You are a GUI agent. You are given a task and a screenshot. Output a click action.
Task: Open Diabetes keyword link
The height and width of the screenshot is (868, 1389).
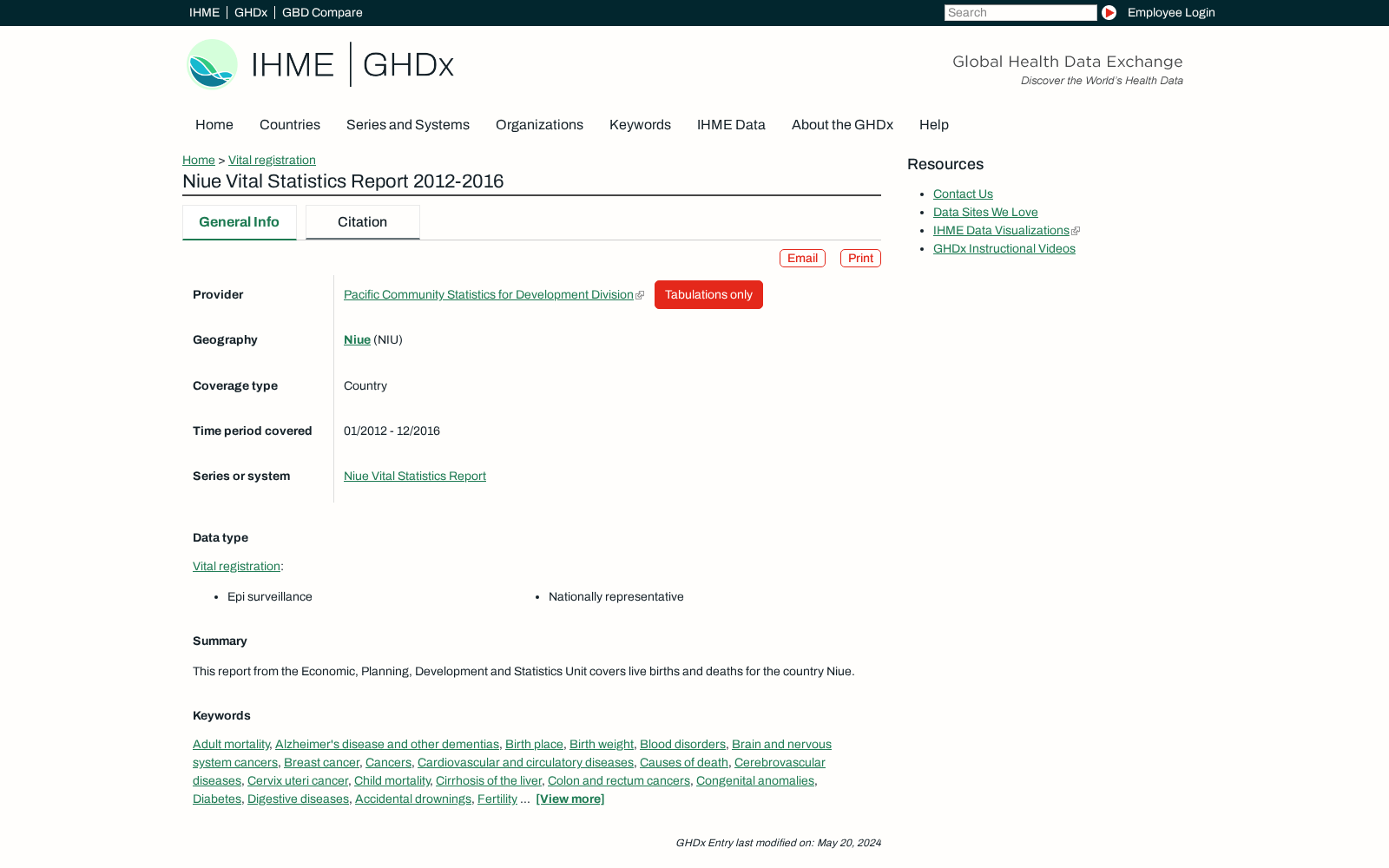(217, 799)
